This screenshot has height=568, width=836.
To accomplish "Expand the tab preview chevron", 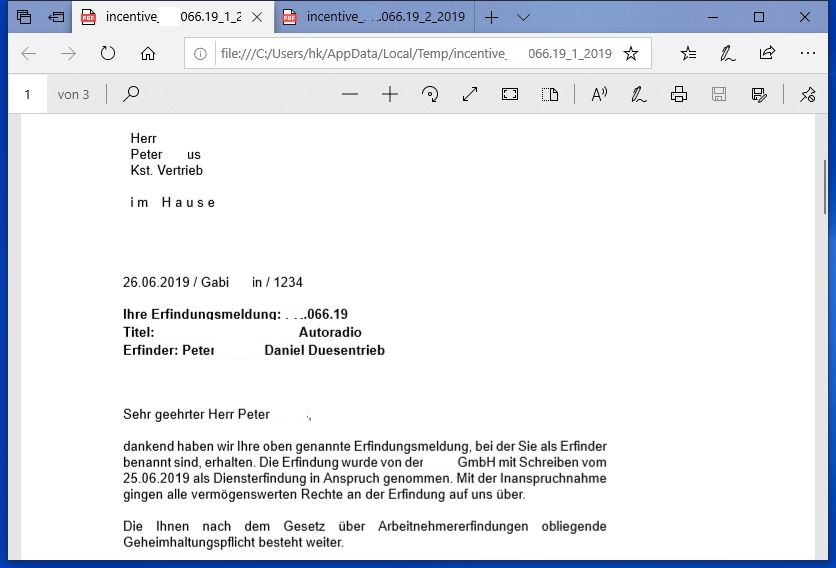I will click(x=524, y=18).
